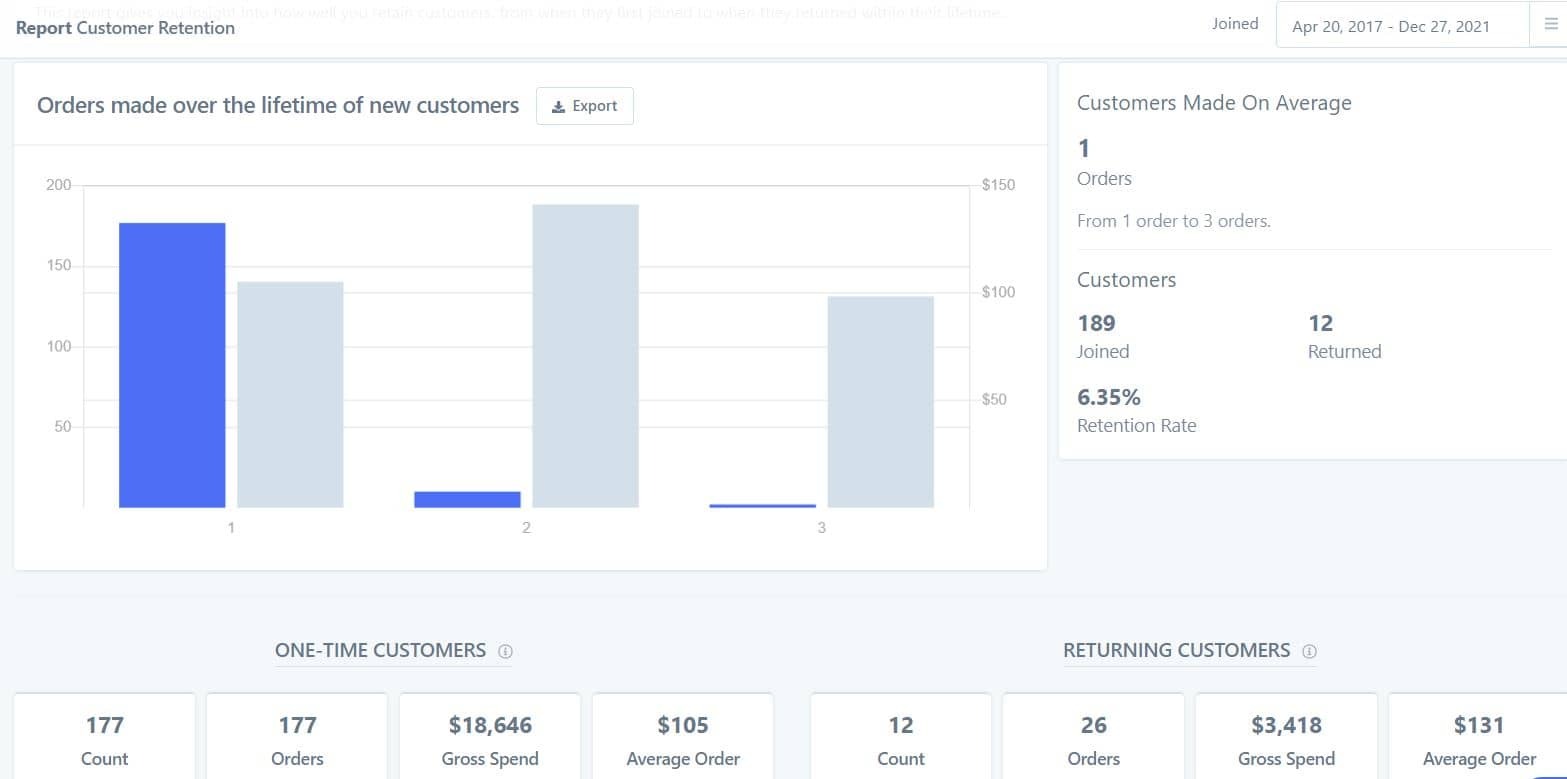Click the '189 Joined' customers figure
This screenshot has width=1567, height=779.
[x=1096, y=335]
